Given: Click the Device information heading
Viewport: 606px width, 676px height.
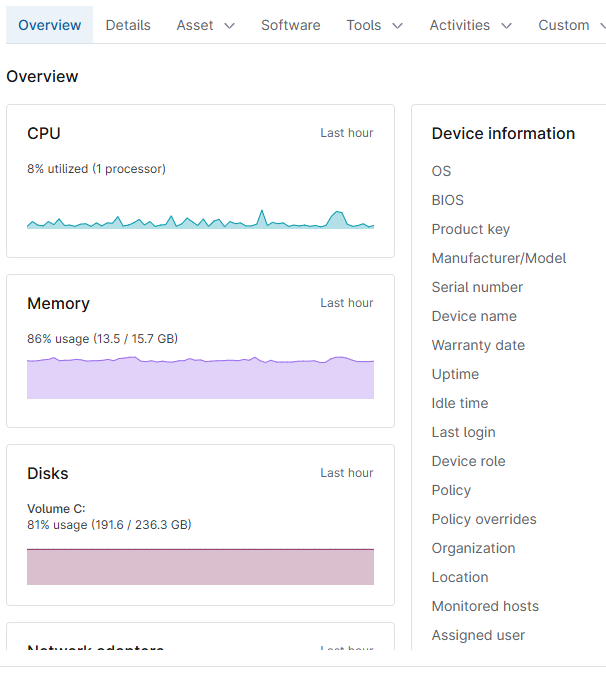Looking at the screenshot, I should pos(503,133).
